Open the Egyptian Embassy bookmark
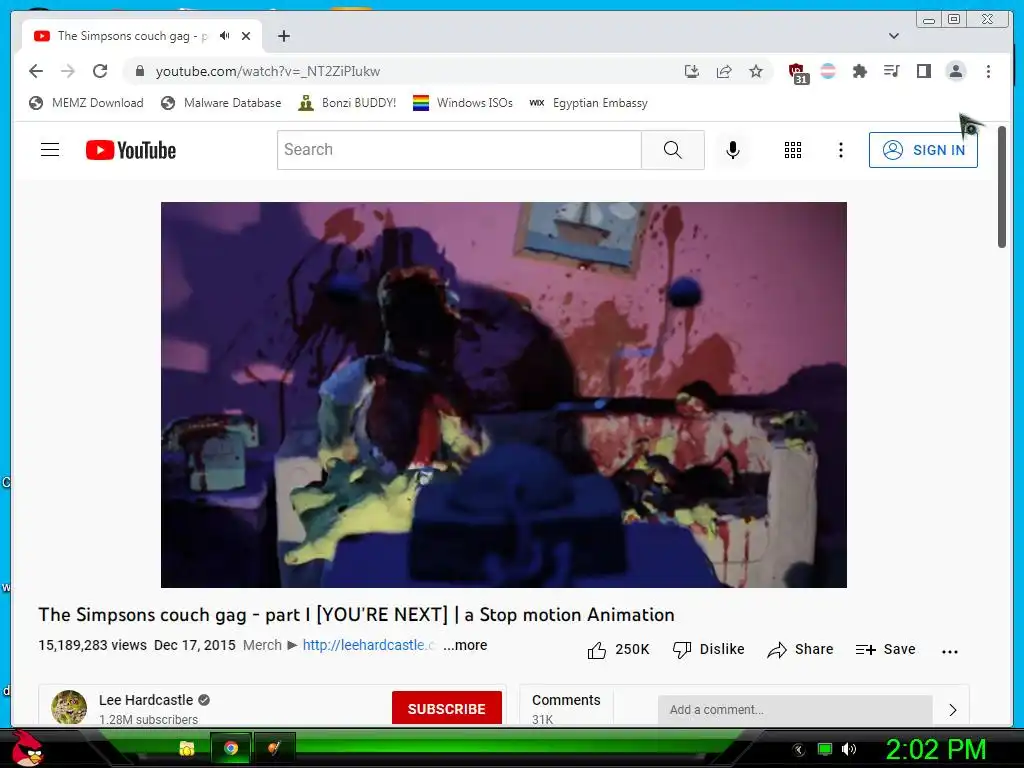This screenshot has height=768, width=1024. [588, 103]
